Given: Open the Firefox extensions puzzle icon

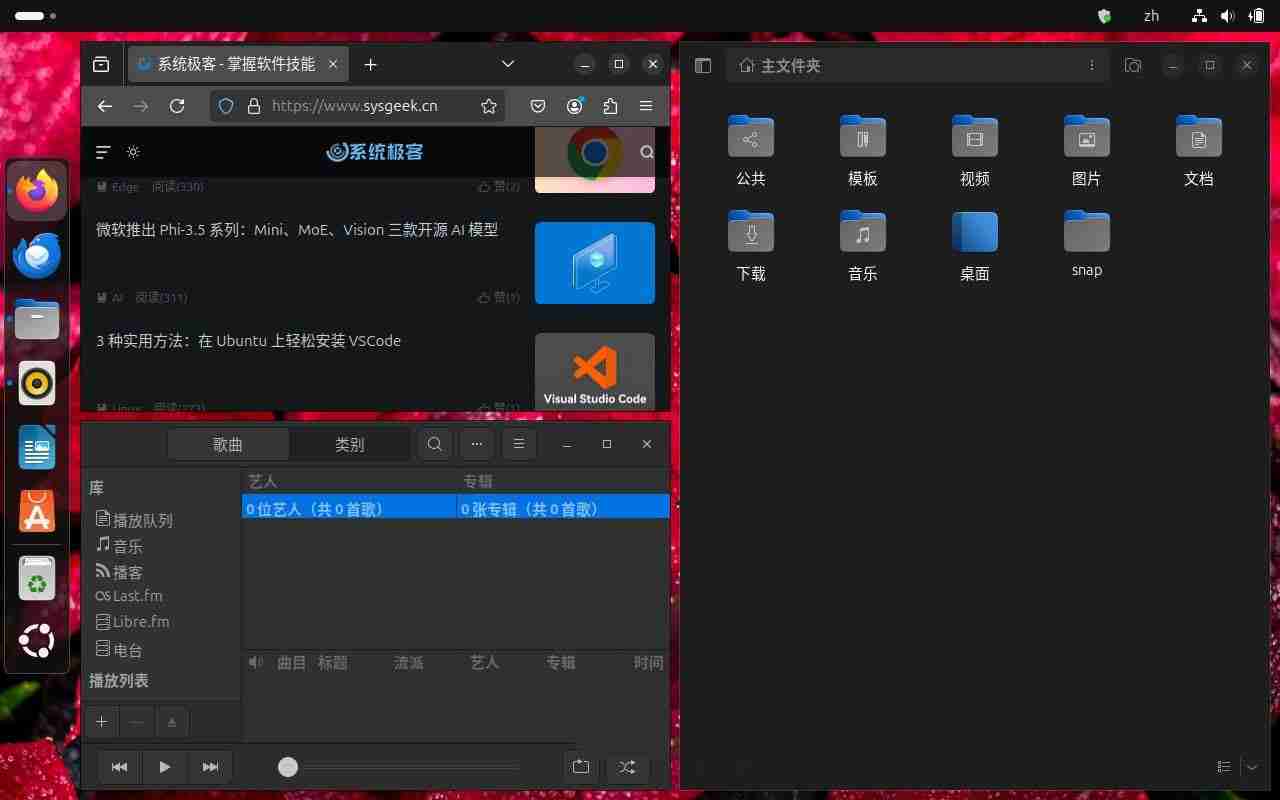Looking at the screenshot, I should 611,106.
